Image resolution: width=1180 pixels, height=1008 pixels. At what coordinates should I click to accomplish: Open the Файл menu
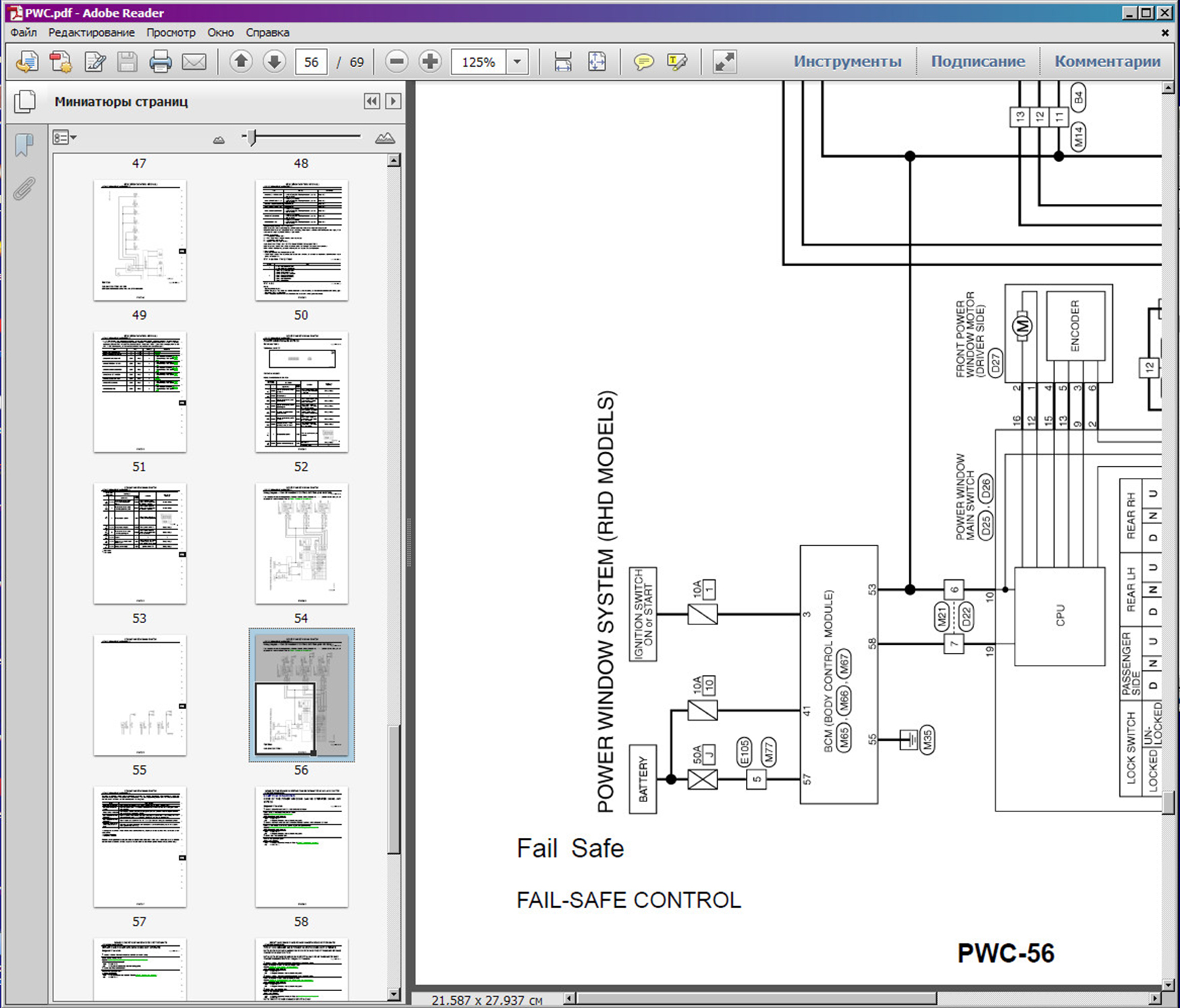click(x=24, y=32)
